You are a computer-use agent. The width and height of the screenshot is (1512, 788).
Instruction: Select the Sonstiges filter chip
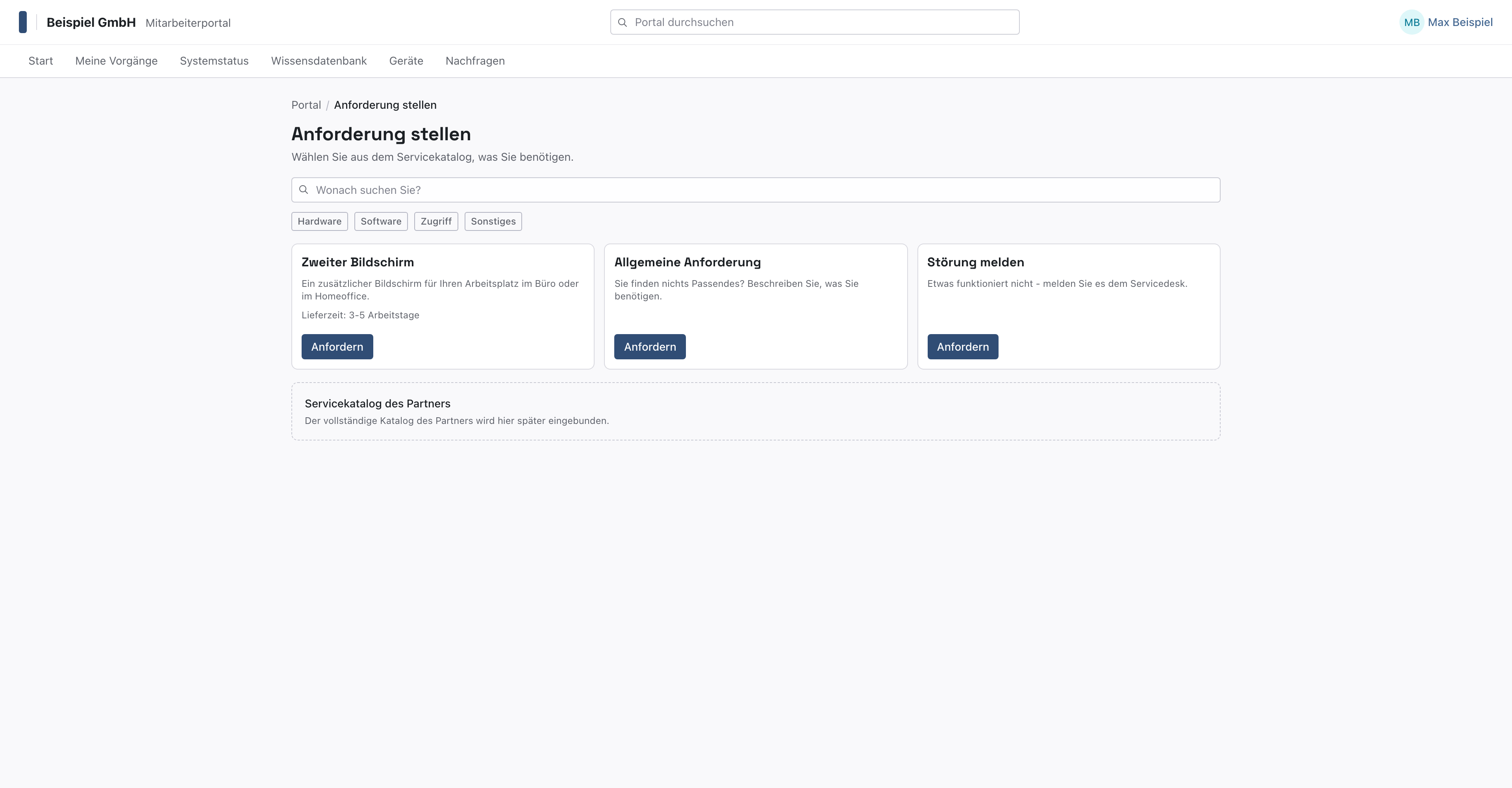coord(493,221)
